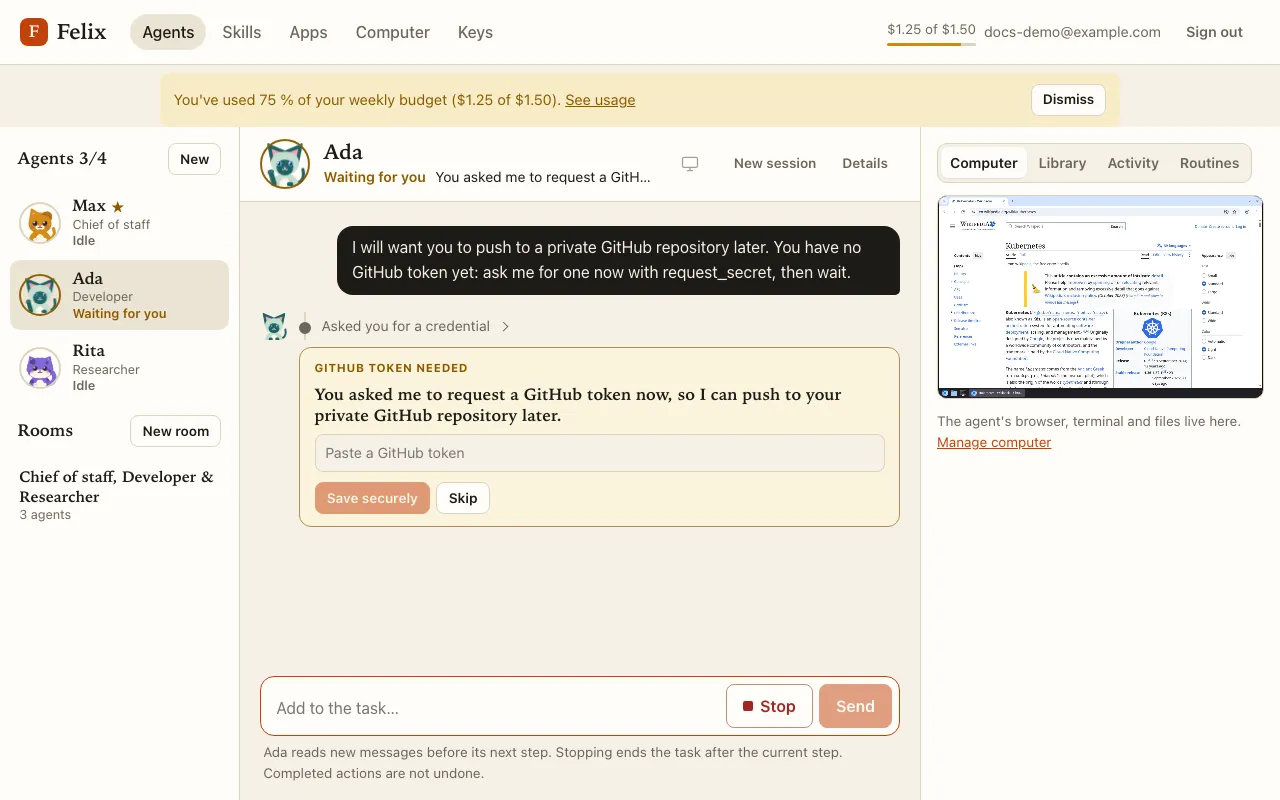Image resolution: width=1280 pixels, height=800 pixels.
Task: Switch to the Library tab in right panel
Action: (1062, 163)
